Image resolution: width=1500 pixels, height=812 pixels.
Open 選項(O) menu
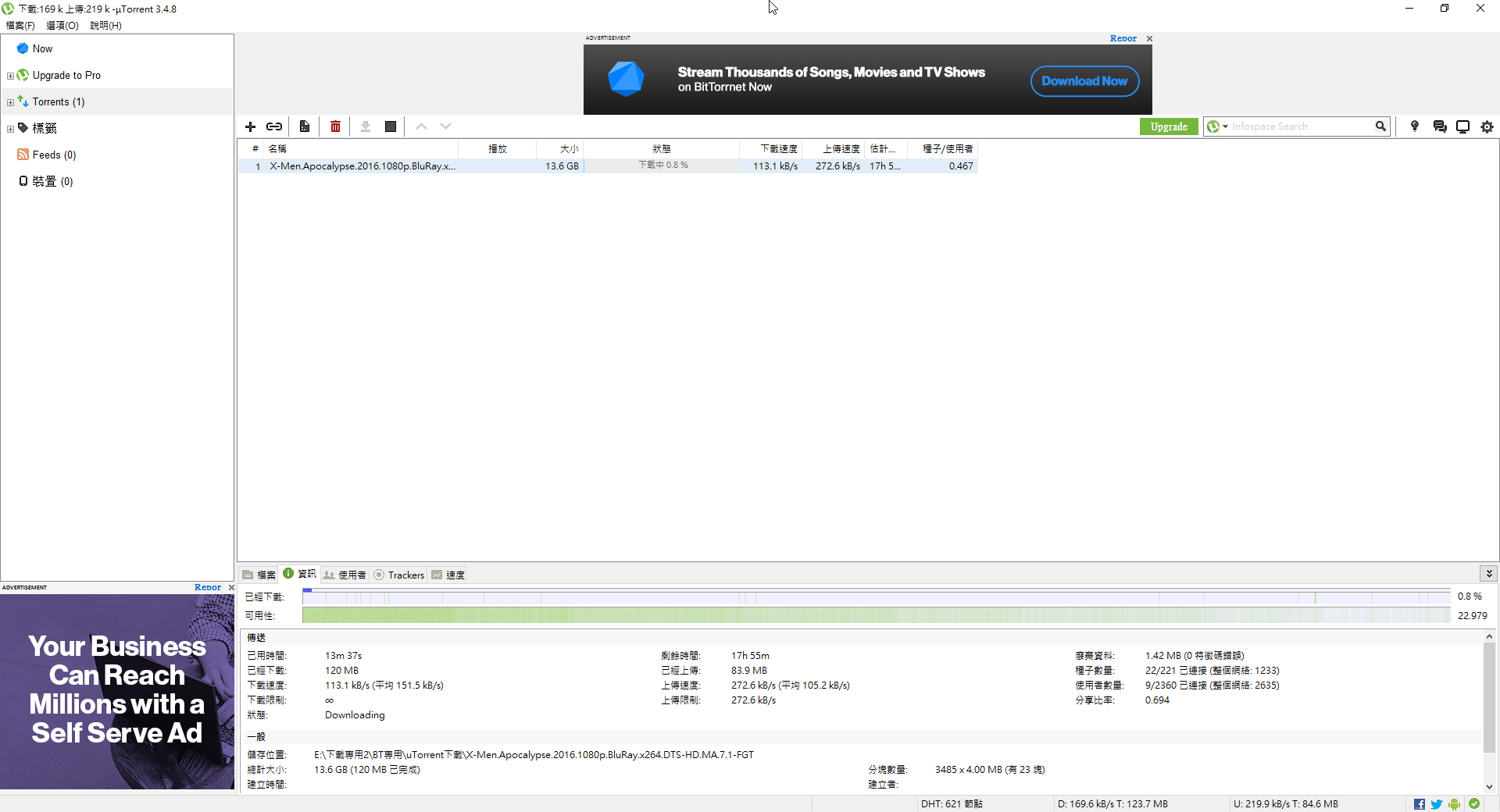(62, 26)
